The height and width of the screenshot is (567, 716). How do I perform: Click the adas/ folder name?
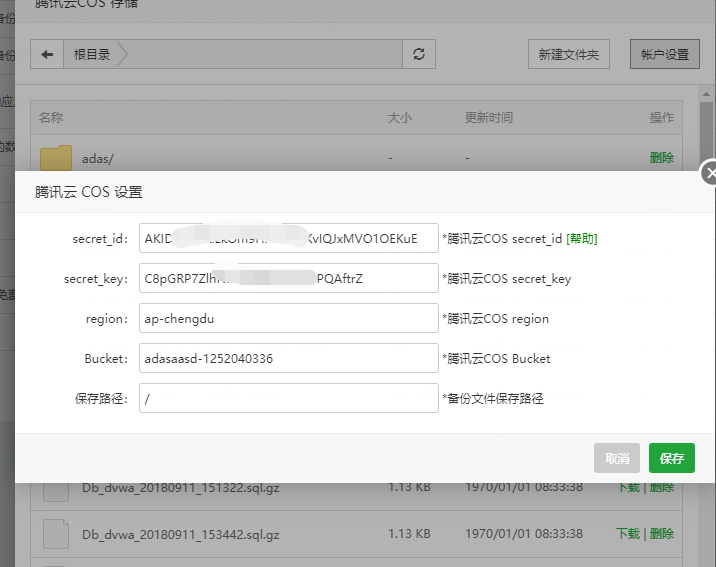98,159
